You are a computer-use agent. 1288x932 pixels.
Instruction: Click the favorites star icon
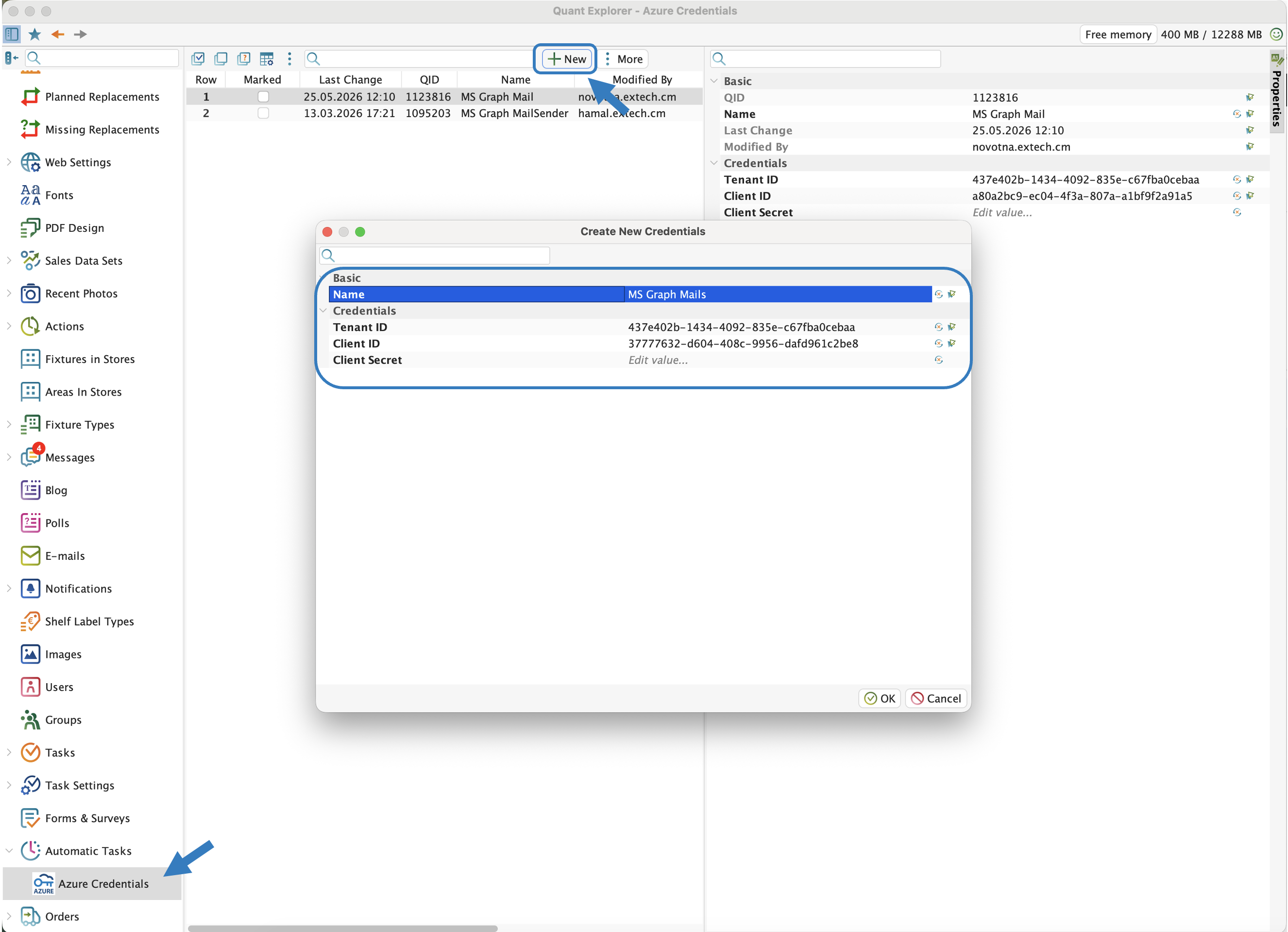[x=34, y=34]
